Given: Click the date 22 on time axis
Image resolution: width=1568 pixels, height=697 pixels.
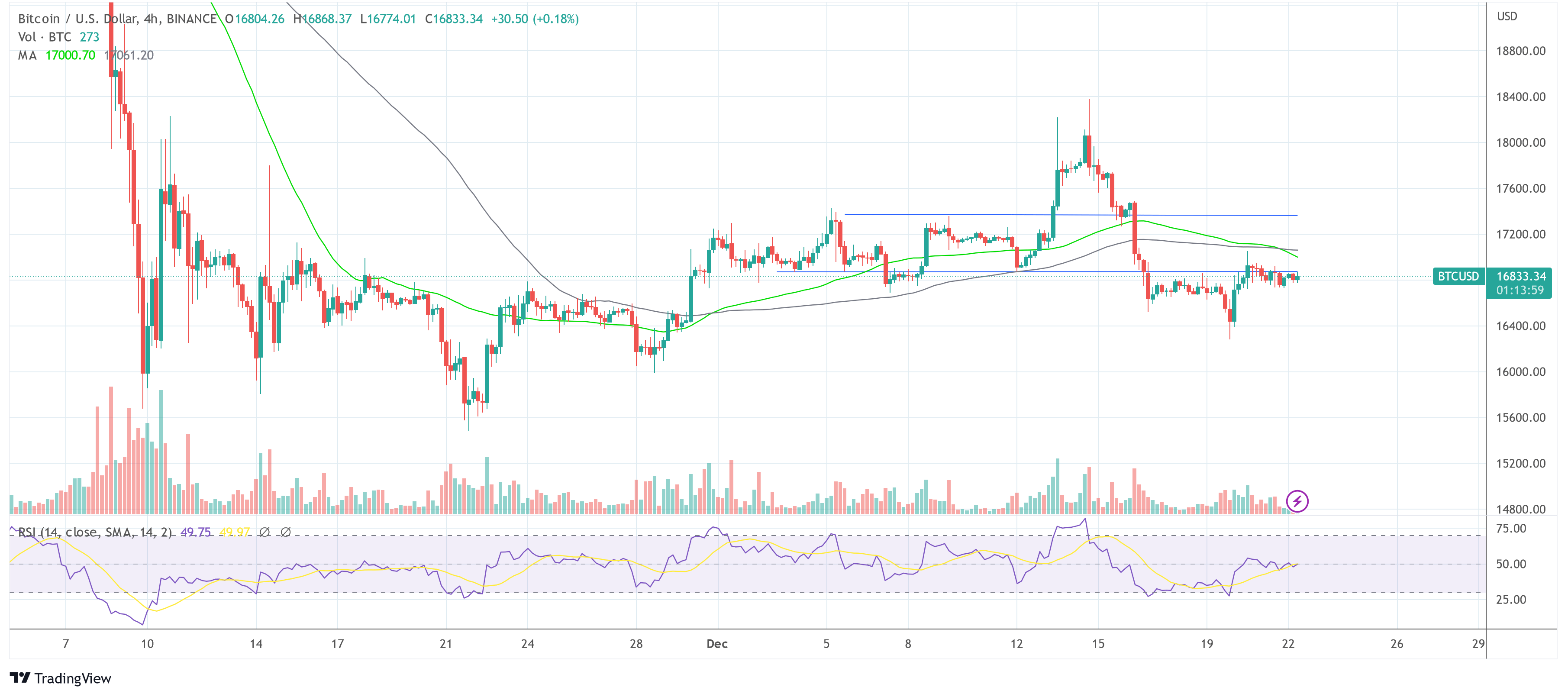Looking at the screenshot, I should click(1288, 644).
